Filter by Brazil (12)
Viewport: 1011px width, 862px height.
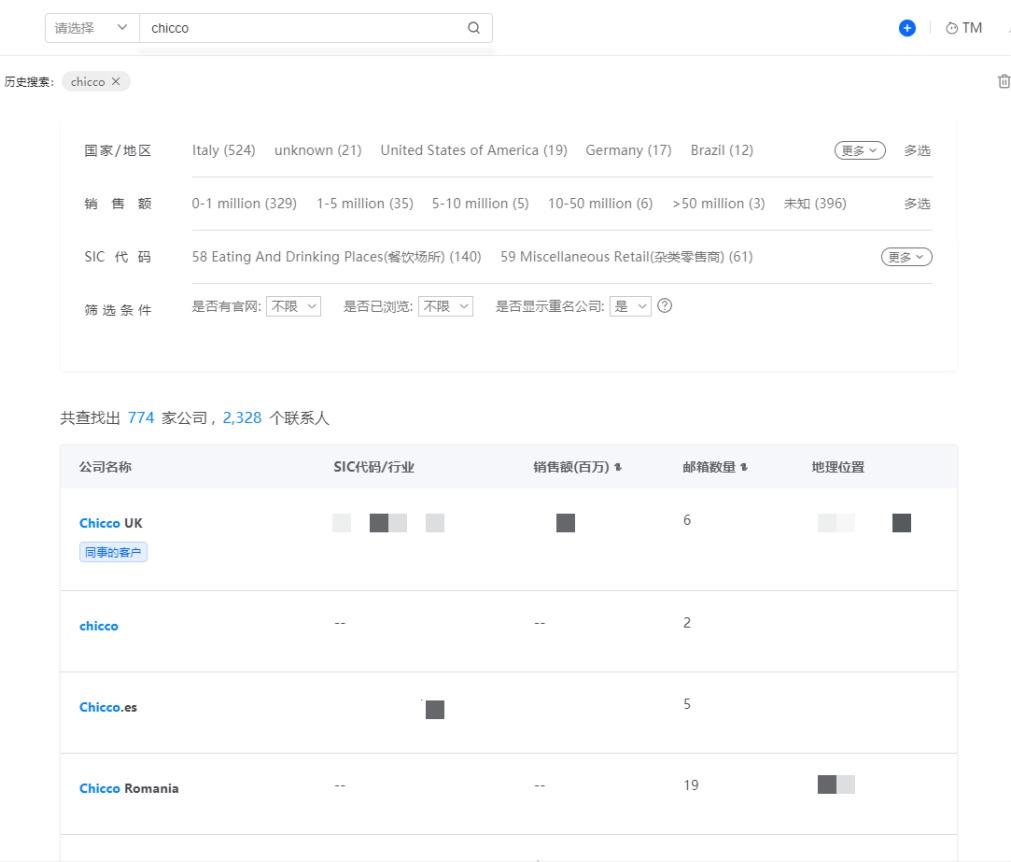pos(721,150)
